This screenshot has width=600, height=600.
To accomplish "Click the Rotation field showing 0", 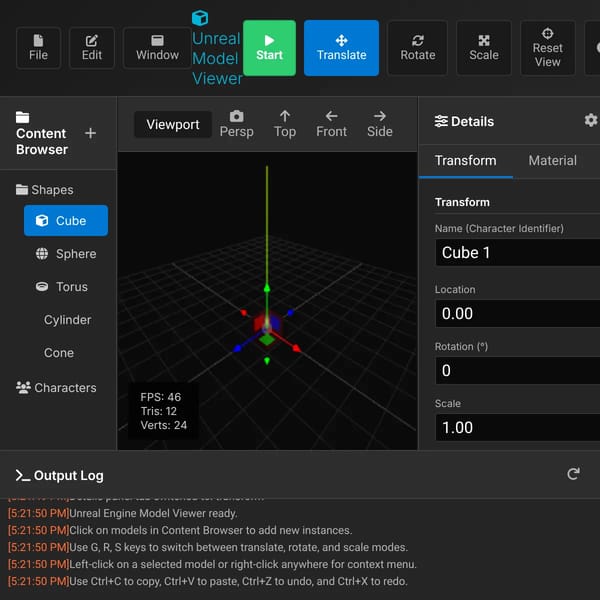I will pyautogui.click(x=518, y=370).
